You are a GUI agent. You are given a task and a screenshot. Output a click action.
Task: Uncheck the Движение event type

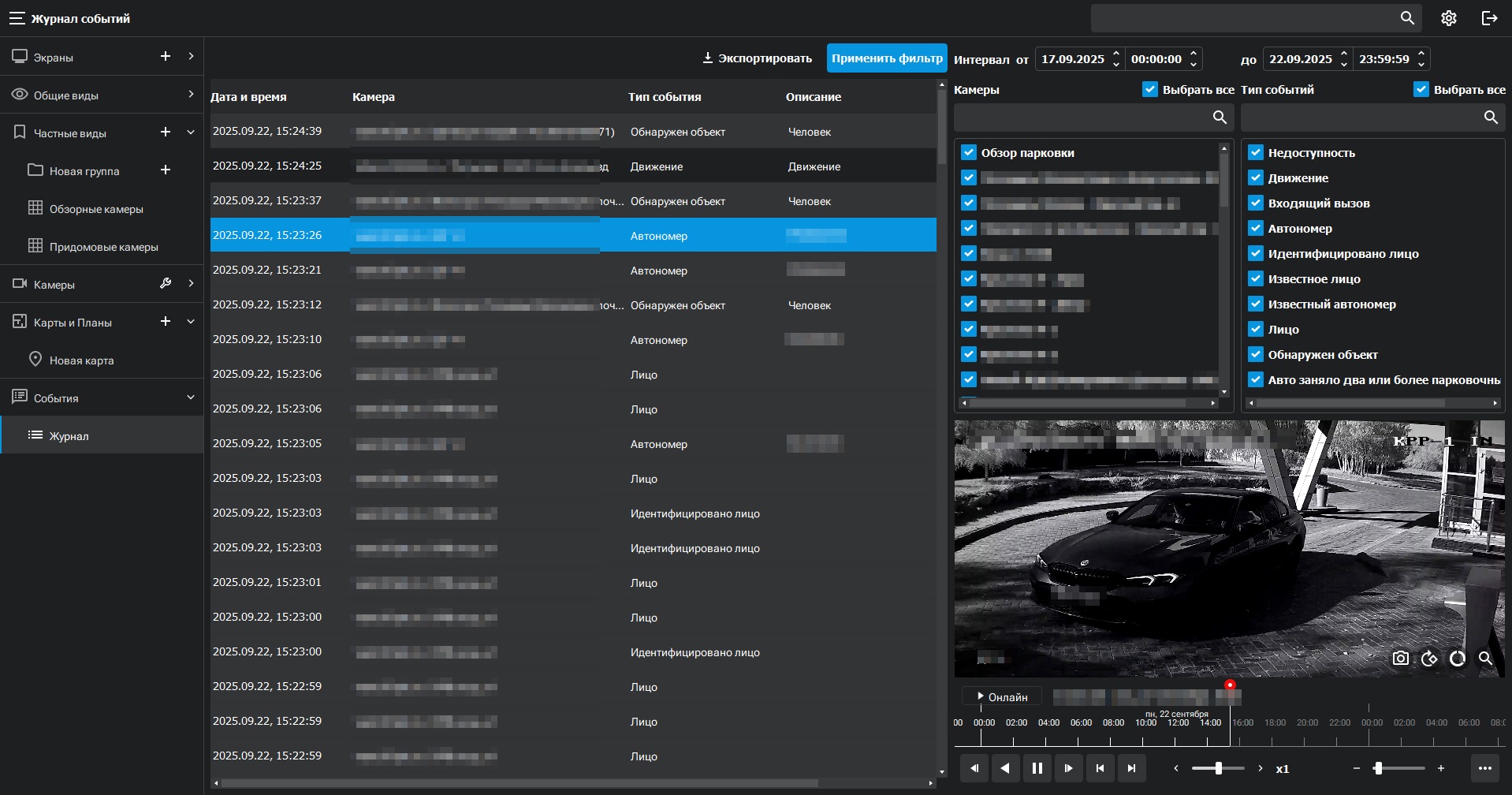[x=1256, y=178]
